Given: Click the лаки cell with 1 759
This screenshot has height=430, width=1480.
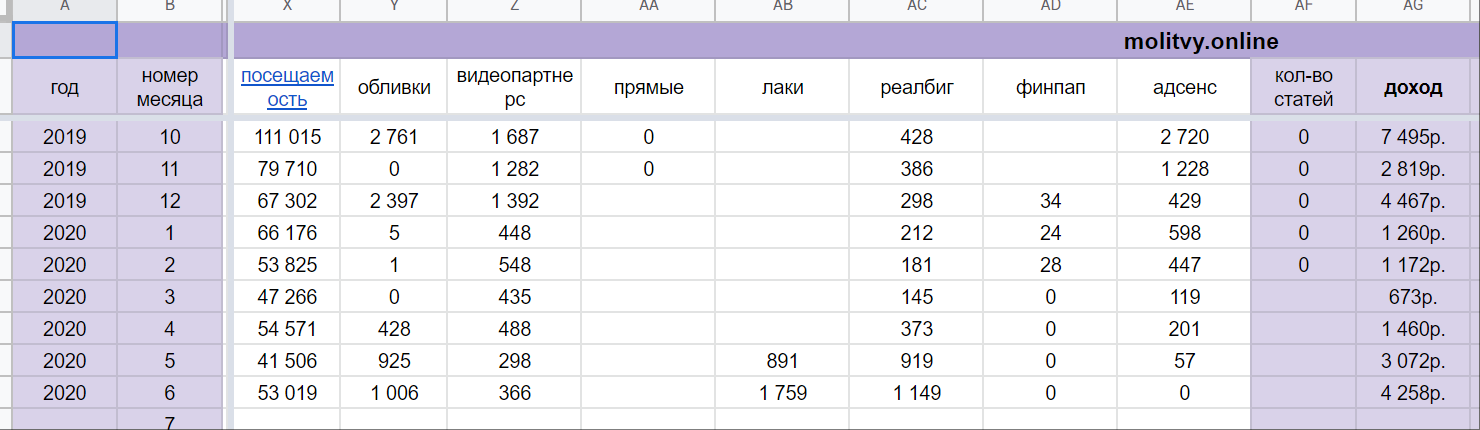Looking at the screenshot, I should pos(782,393).
